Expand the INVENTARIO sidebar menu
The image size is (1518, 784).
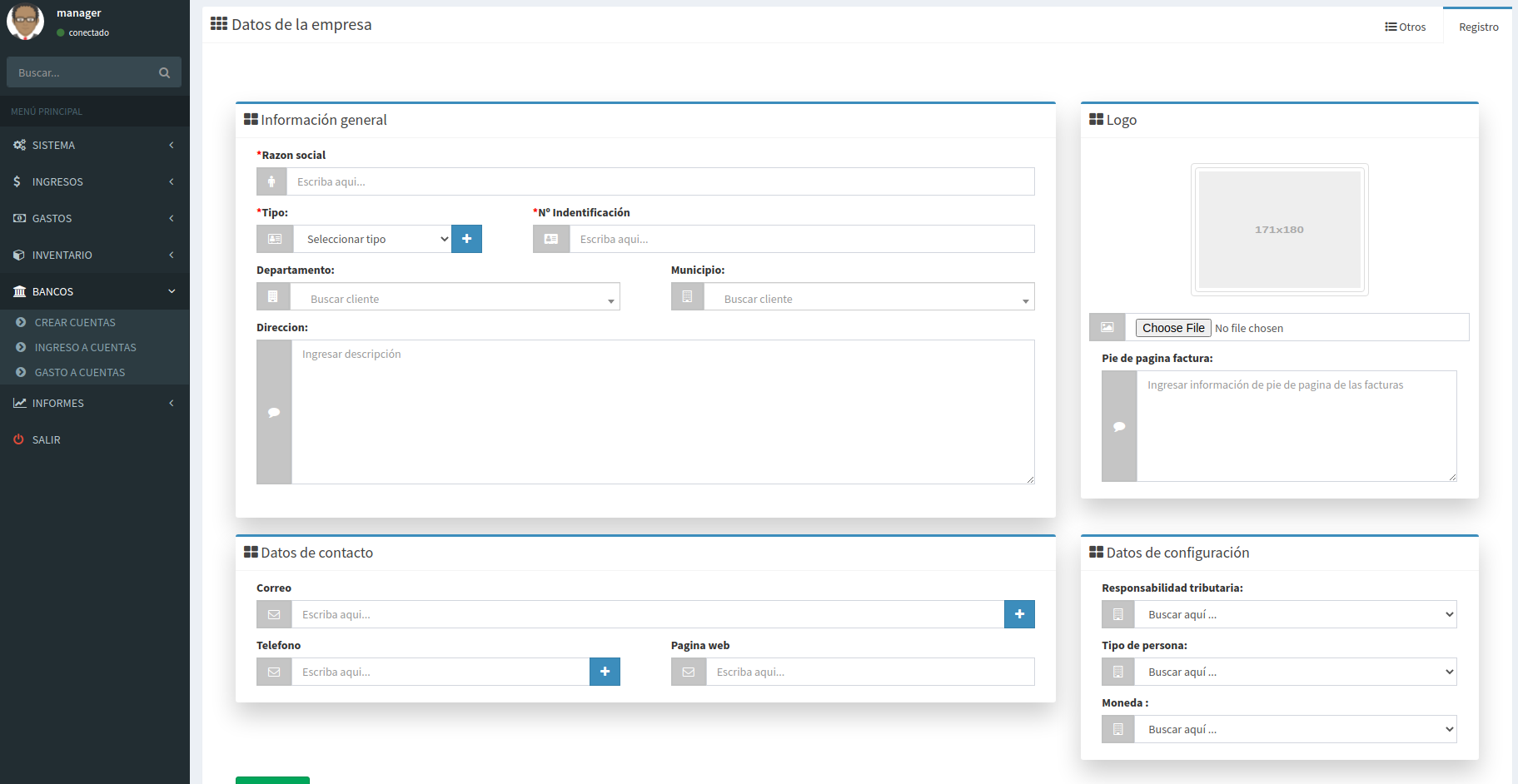(94, 255)
